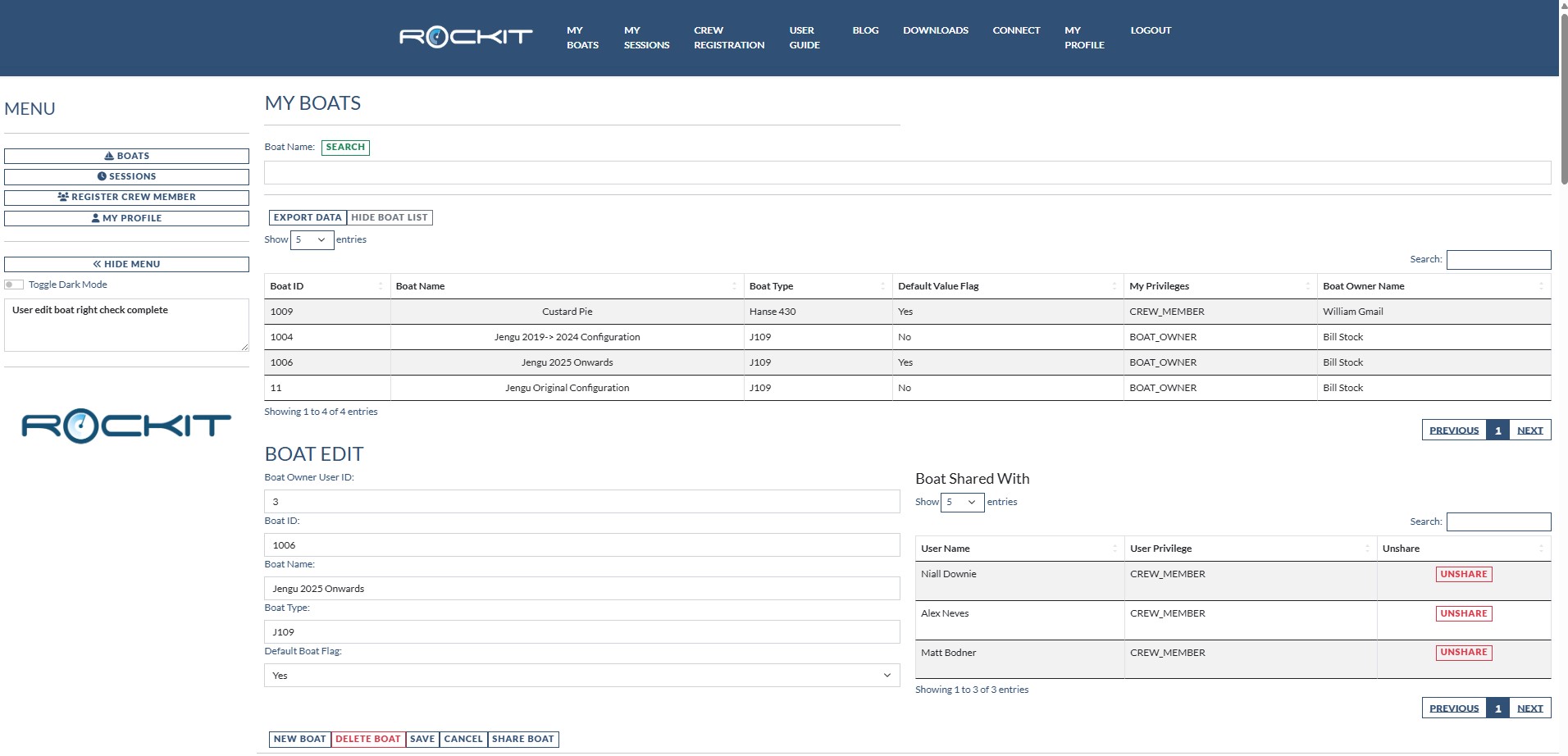Click the person icon on My Profile button
The width and height of the screenshot is (1568, 756).
tap(95, 218)
